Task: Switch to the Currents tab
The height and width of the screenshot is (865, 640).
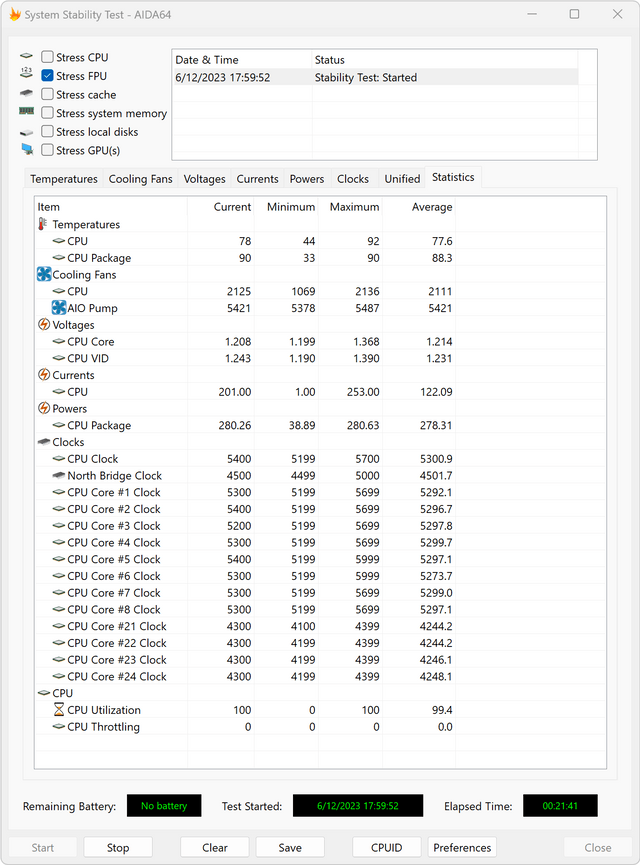Action: 257,179
